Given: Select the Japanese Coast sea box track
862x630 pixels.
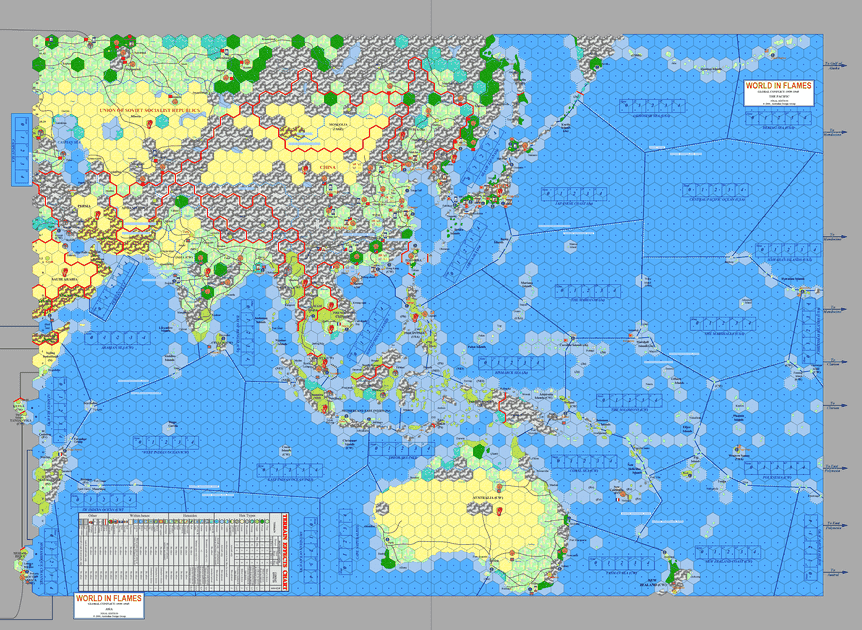Looking at the screenshot, I should coord(574,194).
